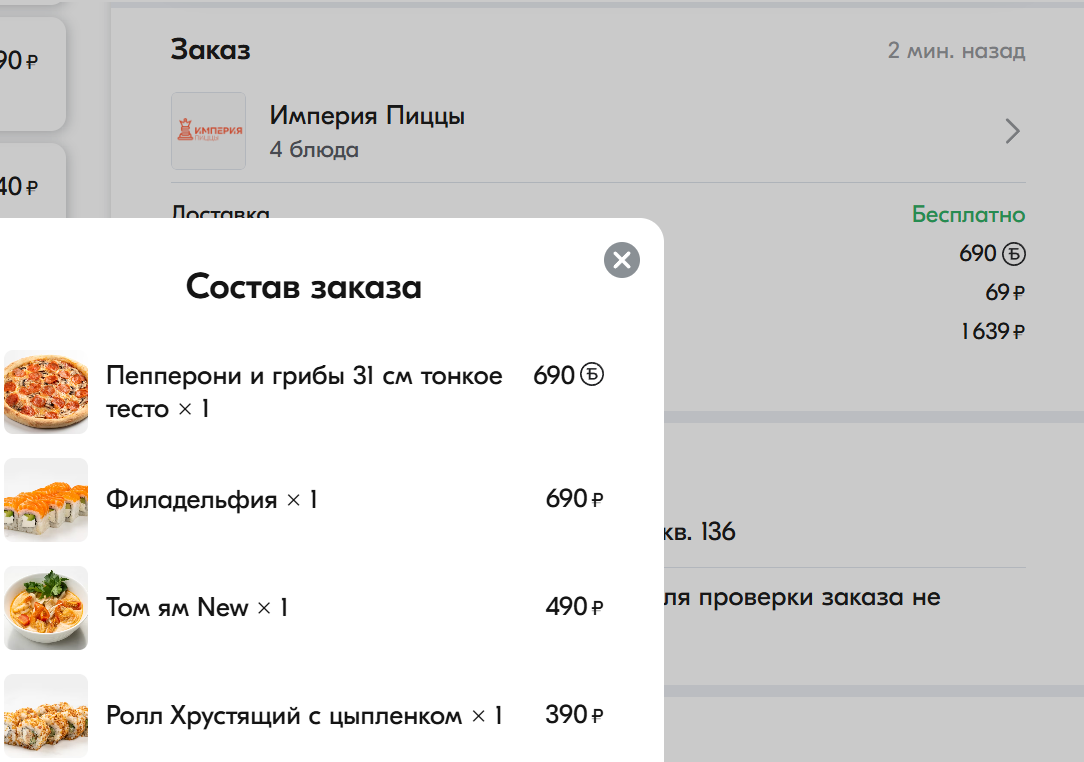Select the Пепперони и грибы item name
Image resolution: width=1084 pixels, height=762 pixels.
click(x=304, y=392)
